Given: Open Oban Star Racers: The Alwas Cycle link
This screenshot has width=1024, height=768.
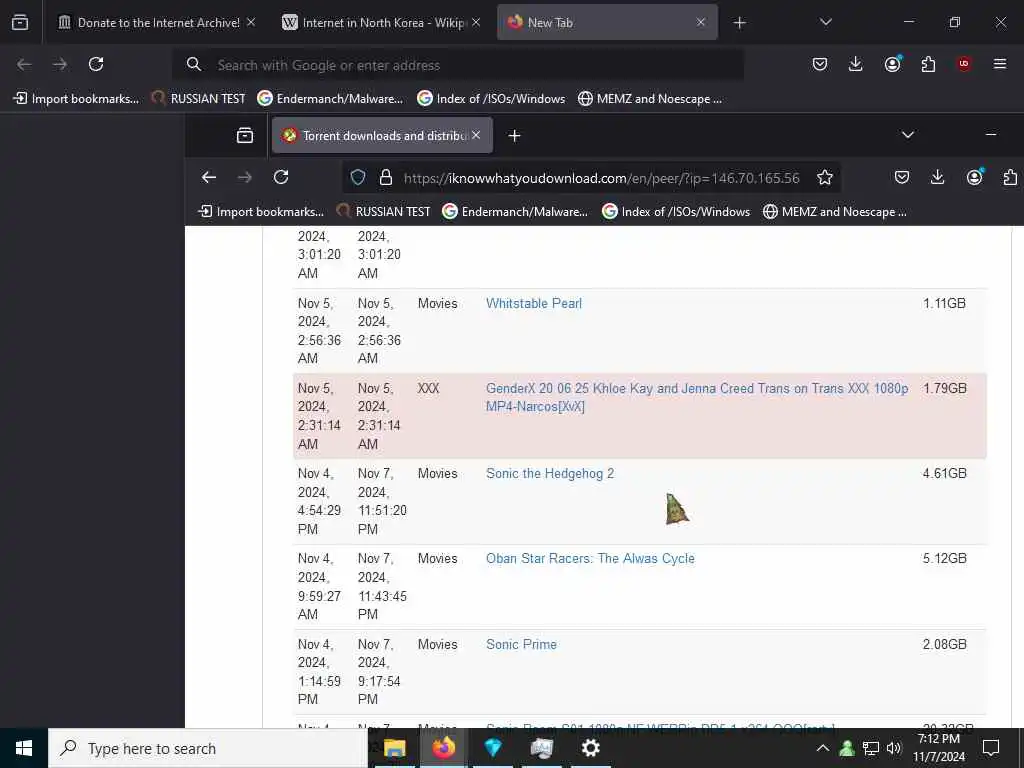Looking at the screenshot, I should 590,558.
